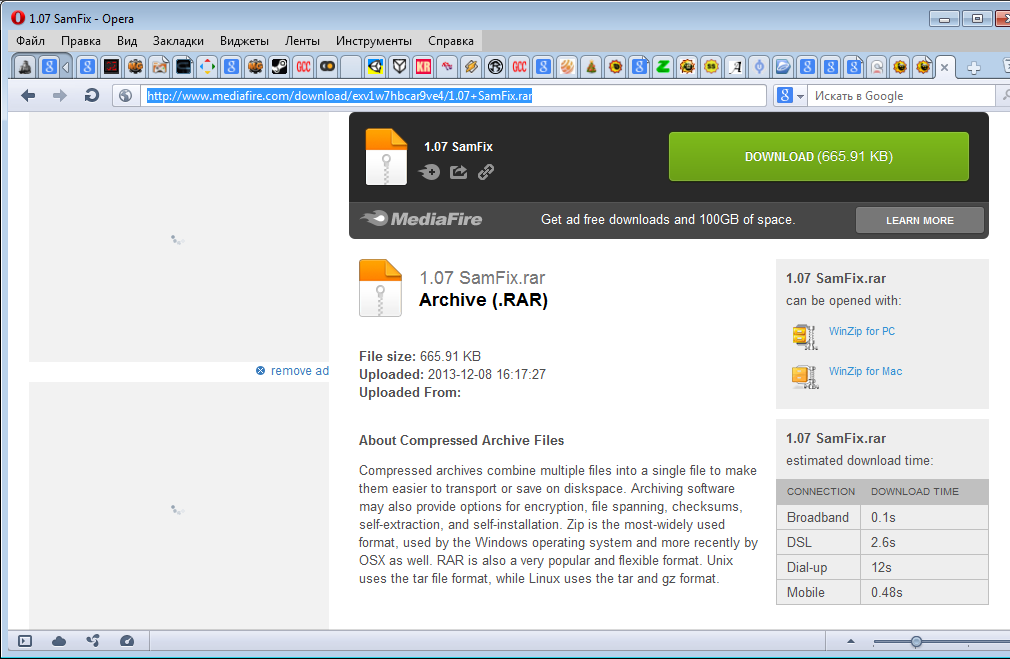Viewport: 1010px width, 659px height.
Task: Click the 'Dial-up' table cell
Action: click(818, 567)
